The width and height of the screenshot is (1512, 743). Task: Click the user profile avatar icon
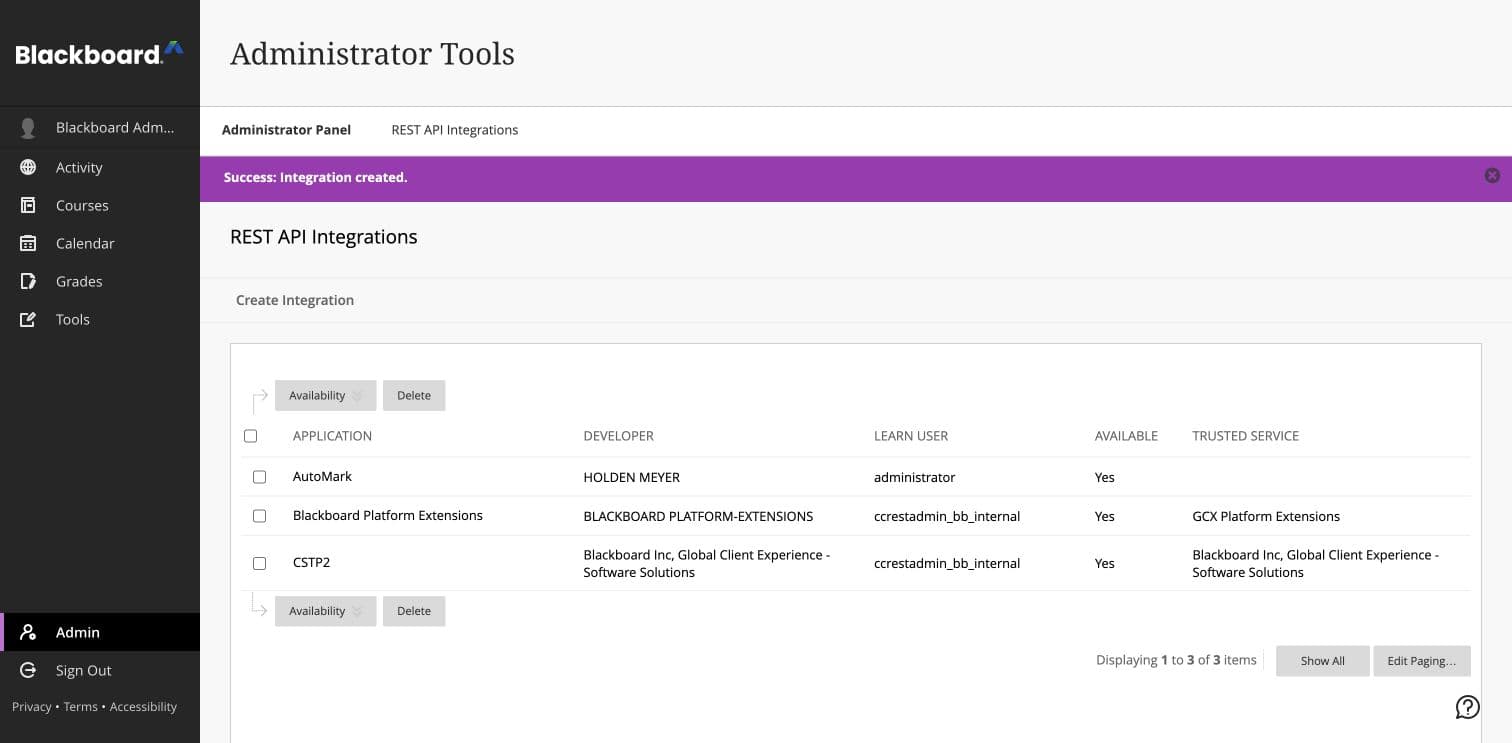pyautogui.click(x=28, y=128)
